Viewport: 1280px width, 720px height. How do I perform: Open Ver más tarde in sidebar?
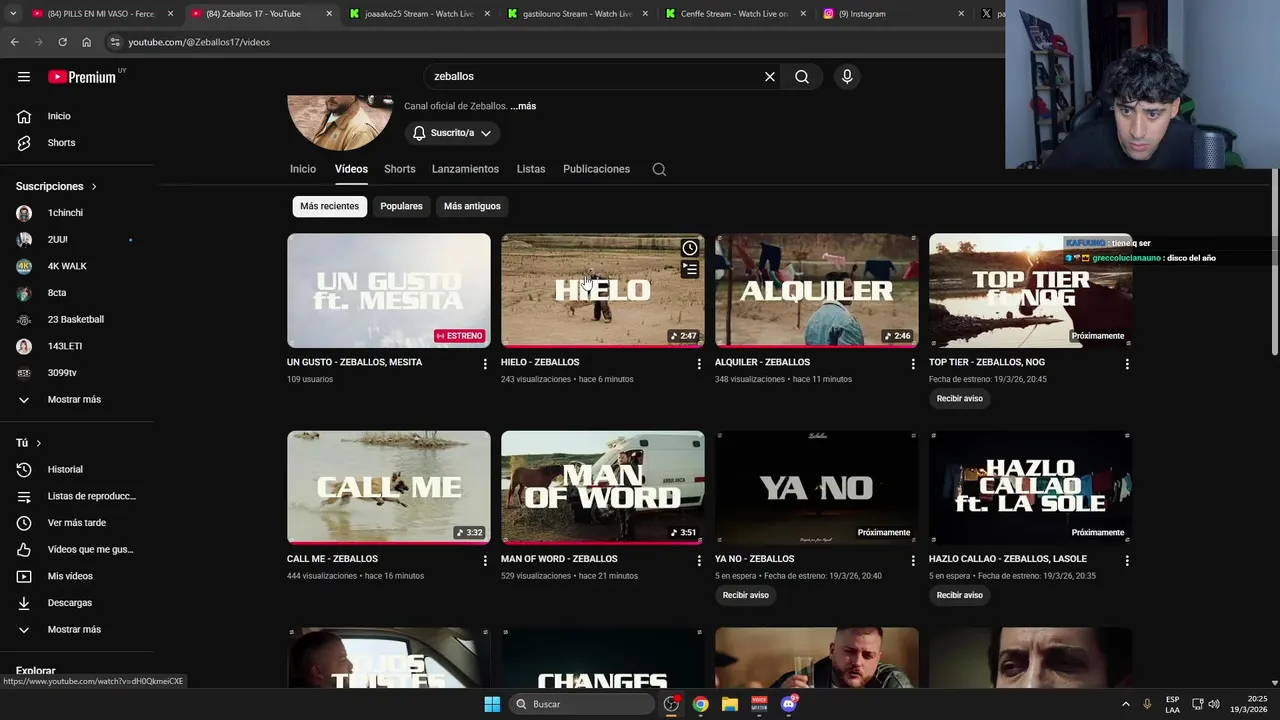pos(77,523)
